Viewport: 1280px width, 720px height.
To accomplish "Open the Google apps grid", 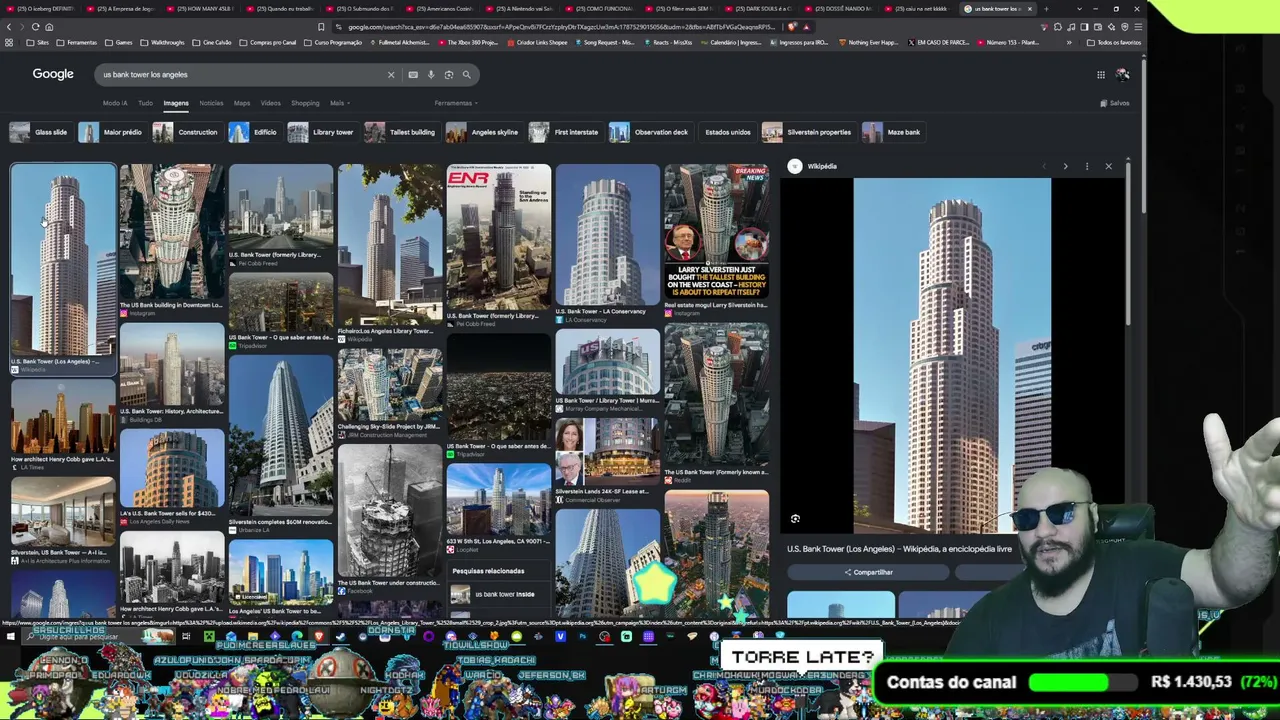I will [x=1101, y=75].
